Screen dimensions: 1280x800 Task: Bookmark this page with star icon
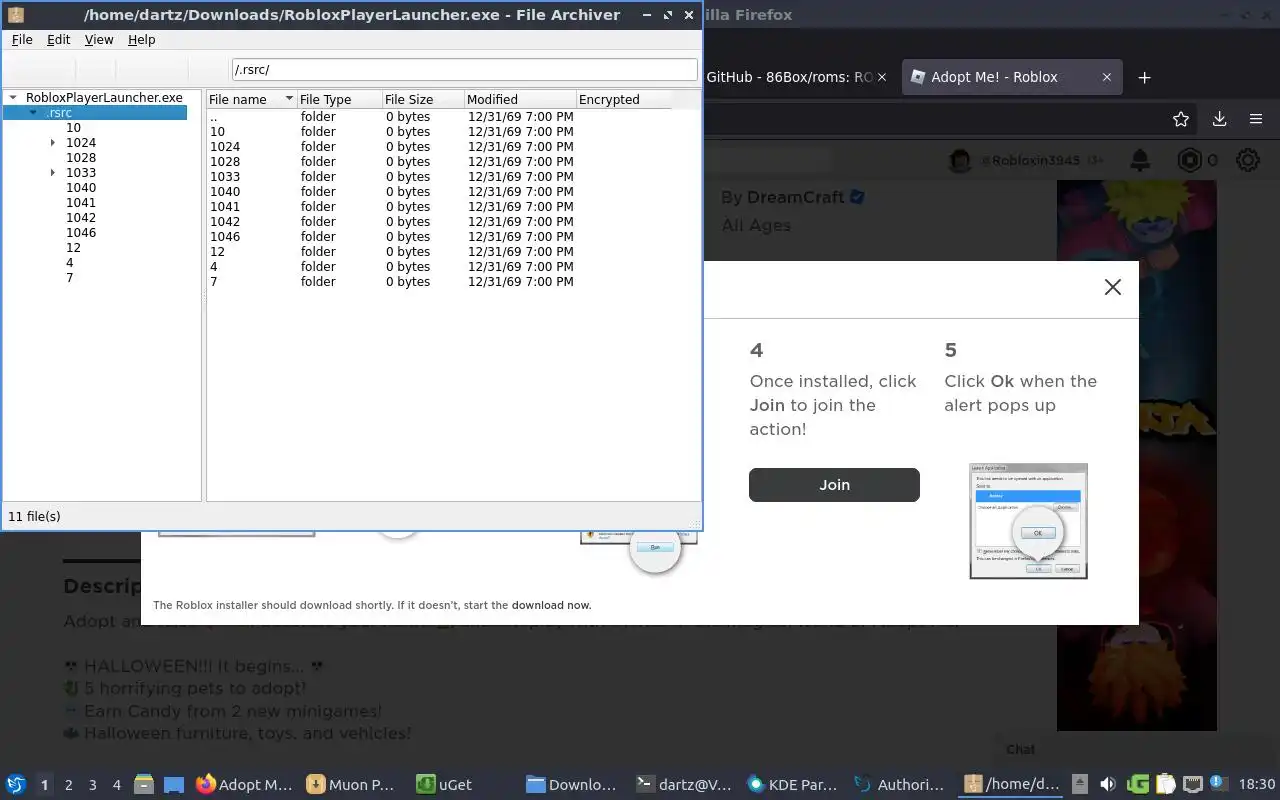[1181, 119]
